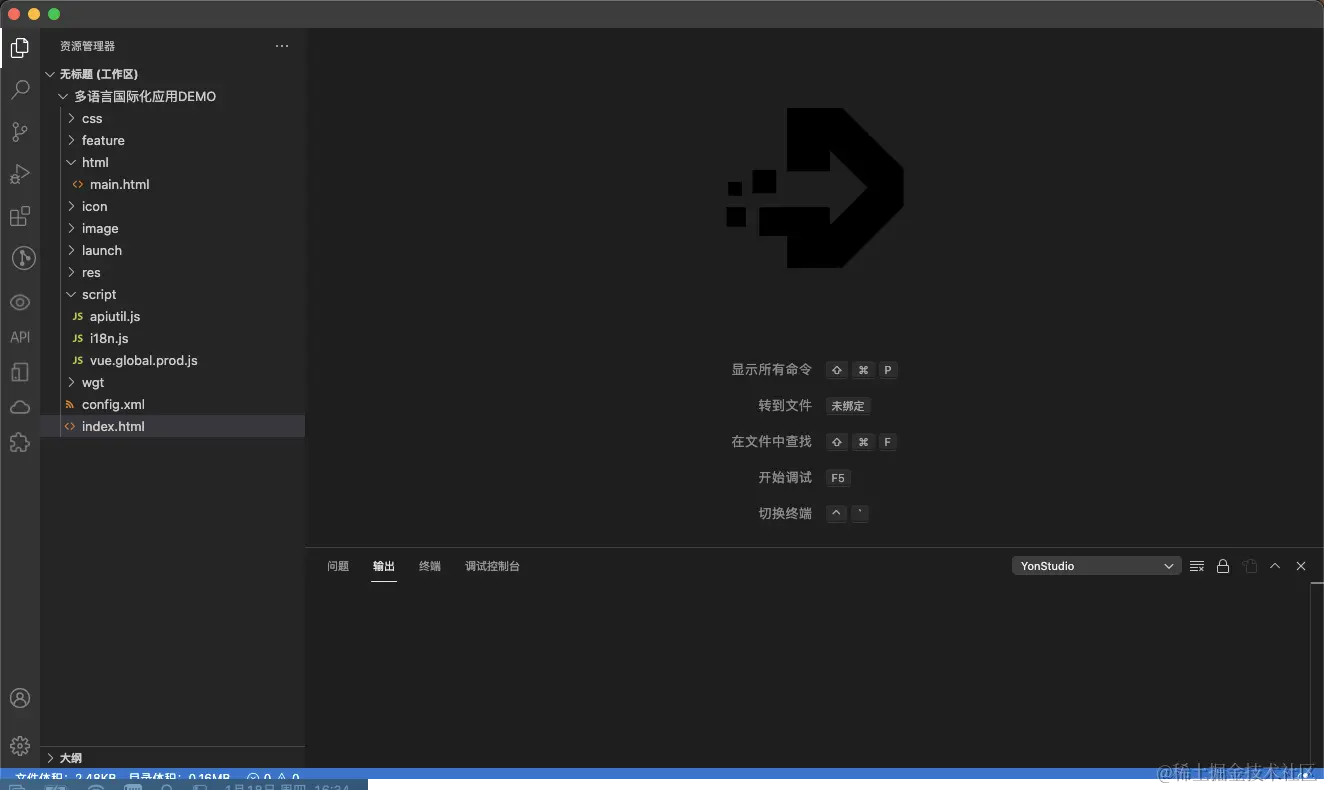The width and height of the screenshot is (1324, 790).
Task: Open the Explorer view in the activity bar
Action: [x=20, y=47]
